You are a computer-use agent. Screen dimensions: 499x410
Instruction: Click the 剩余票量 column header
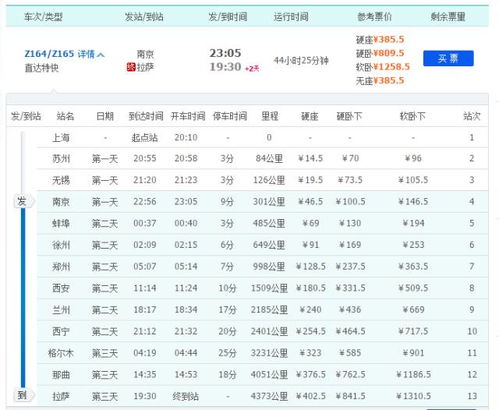(x=448, y=17)
